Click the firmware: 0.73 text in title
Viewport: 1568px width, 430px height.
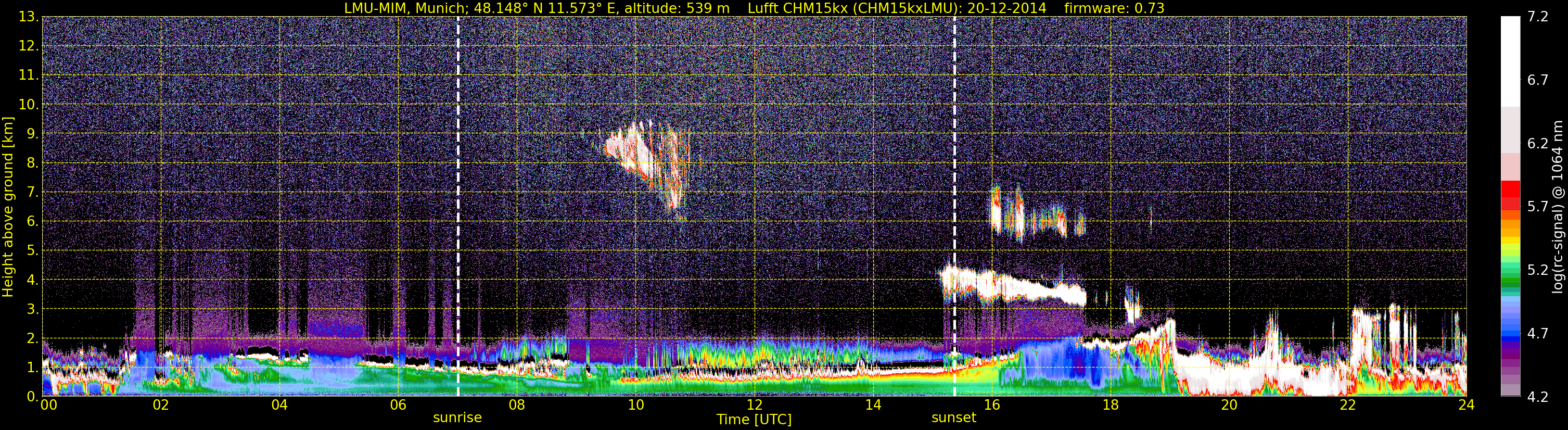[1115, 8]
